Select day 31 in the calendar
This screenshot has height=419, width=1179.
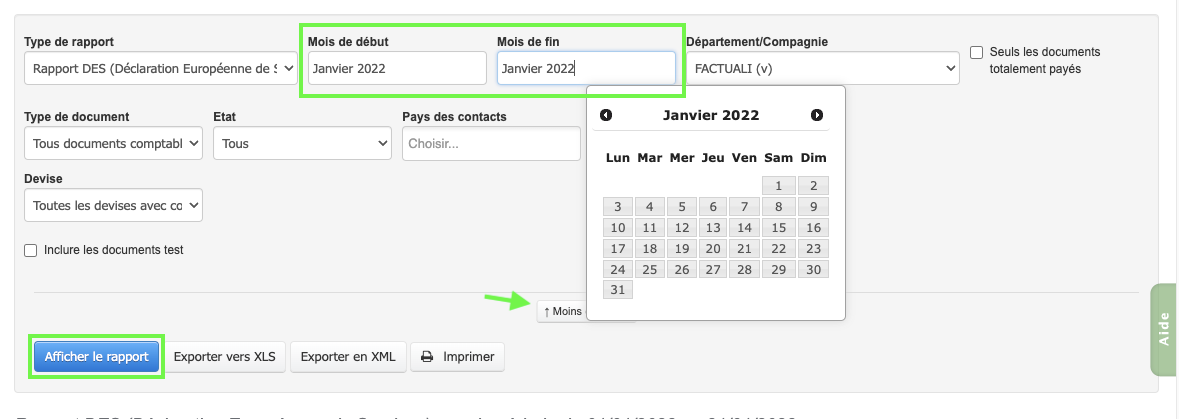(x=618, y=290)
